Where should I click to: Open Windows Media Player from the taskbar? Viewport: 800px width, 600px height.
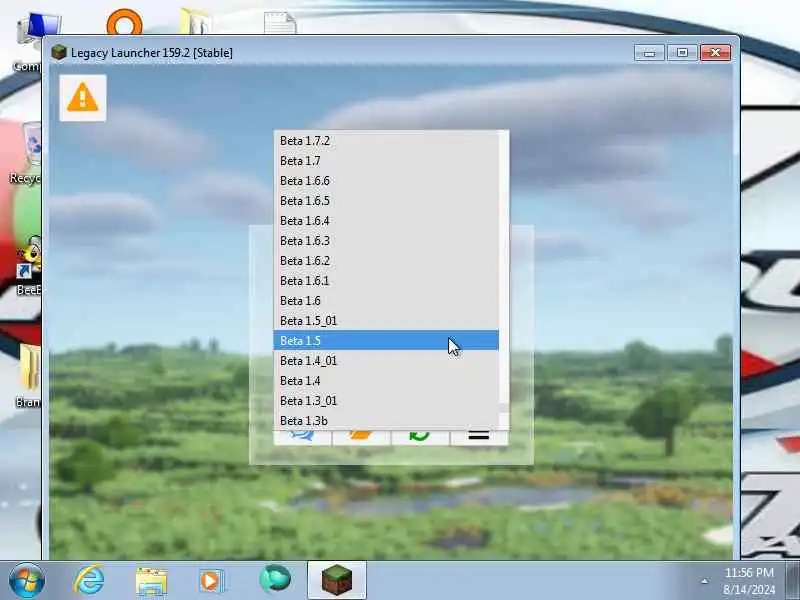click(212, 581)
